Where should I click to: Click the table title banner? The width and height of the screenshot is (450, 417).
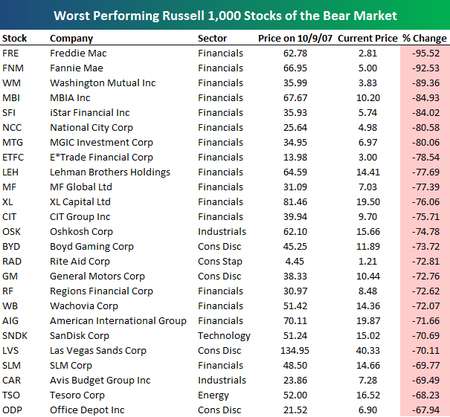(x=225, y=15)
